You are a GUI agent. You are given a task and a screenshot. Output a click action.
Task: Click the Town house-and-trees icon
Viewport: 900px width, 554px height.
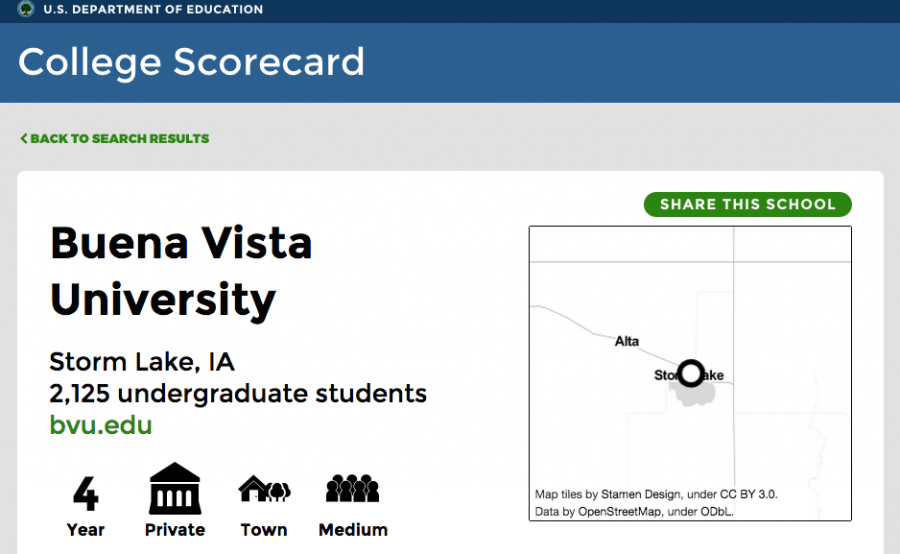264,489
